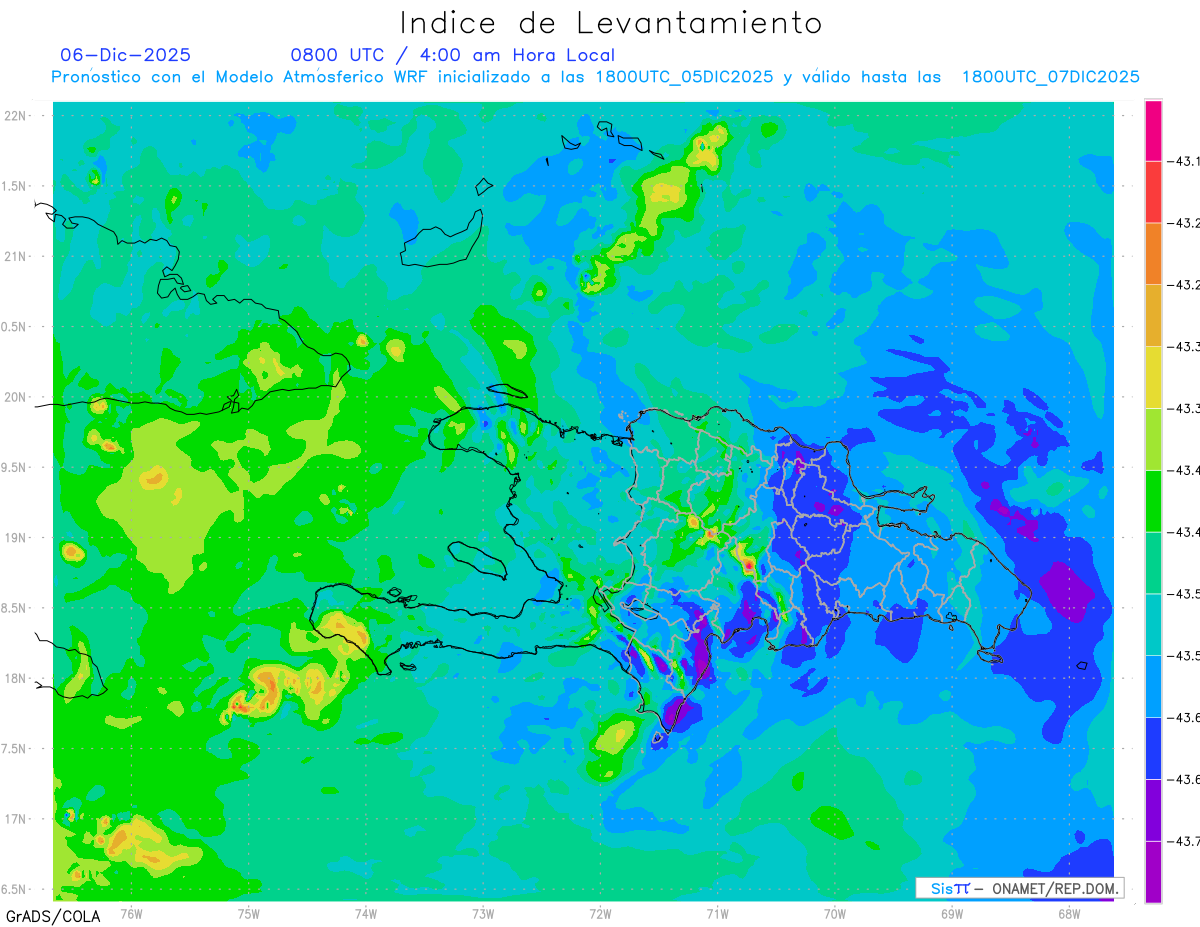Click the '1800UTC_07DIC2025' valid-until time

[x=1051, y=77]
